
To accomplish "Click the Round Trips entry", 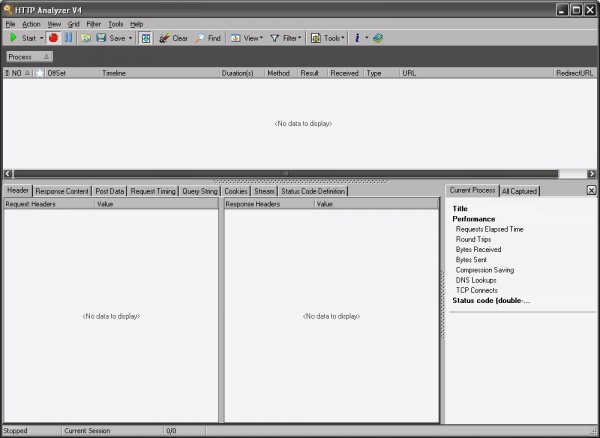I will (473, 239).
